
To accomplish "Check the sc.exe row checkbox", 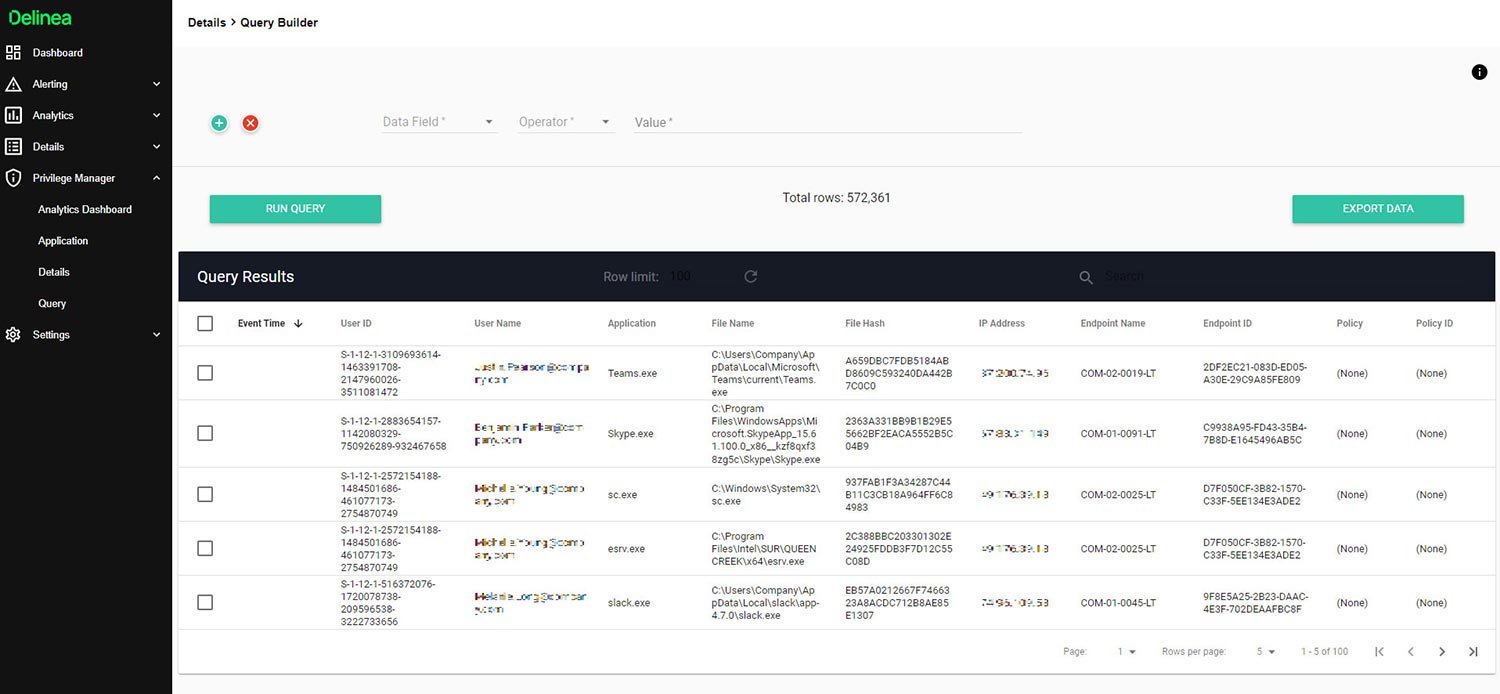I will coord(205,495).
